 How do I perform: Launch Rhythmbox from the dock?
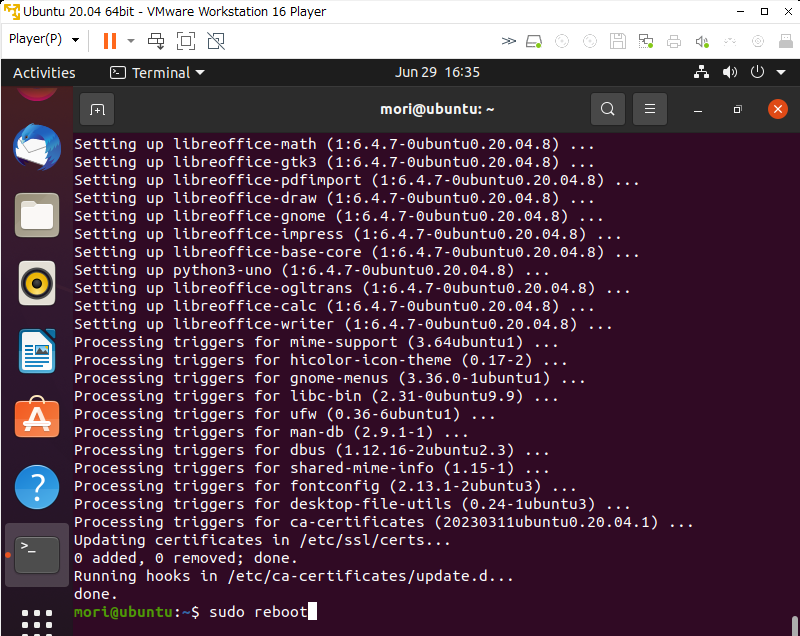37,283
